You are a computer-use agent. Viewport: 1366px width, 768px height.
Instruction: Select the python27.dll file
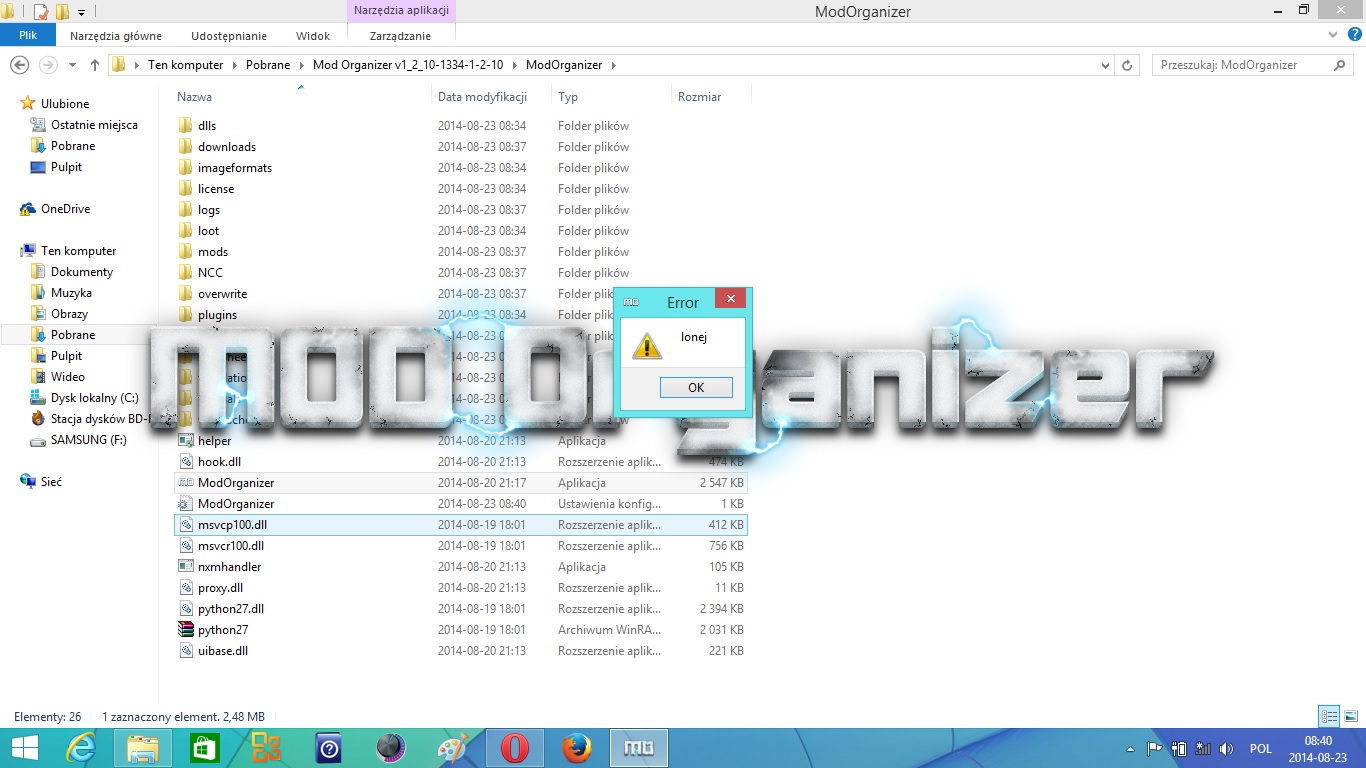point(460,609)
